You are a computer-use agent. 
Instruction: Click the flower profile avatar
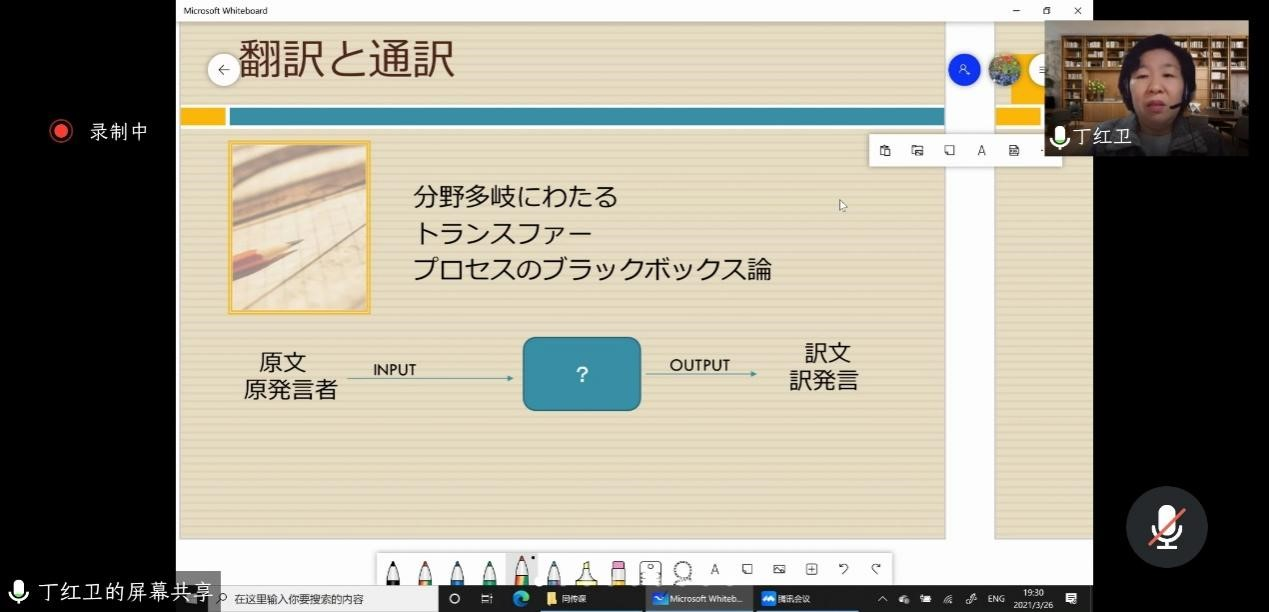pyautogui.click(x=1004, y=70)
